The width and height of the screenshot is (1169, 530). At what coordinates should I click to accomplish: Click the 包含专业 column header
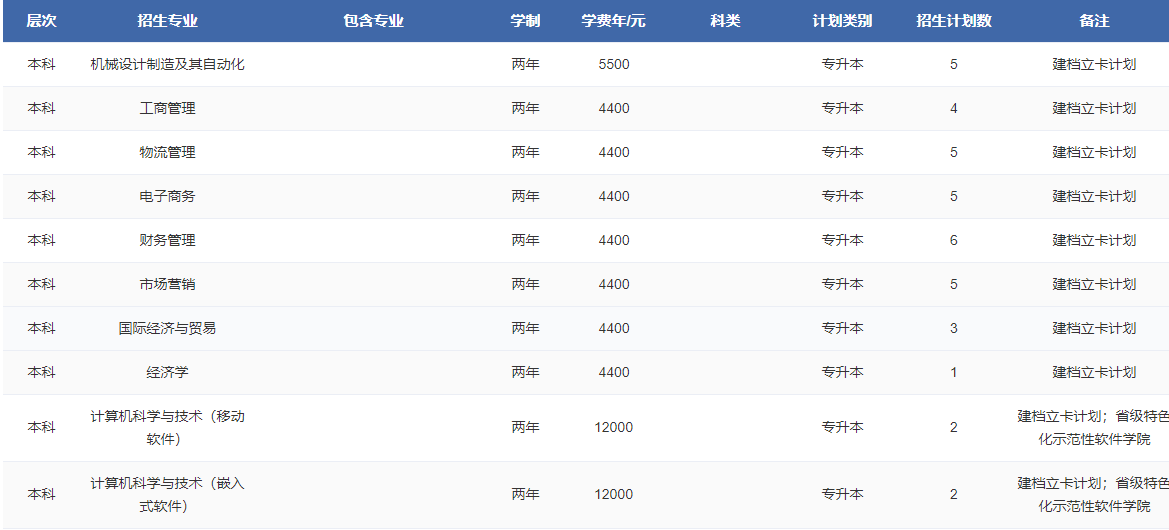[x=373, y=21]
